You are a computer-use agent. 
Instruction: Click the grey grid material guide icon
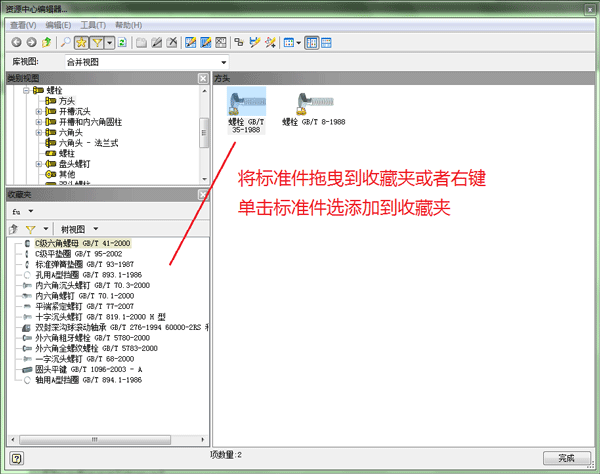tap(221, 42)
